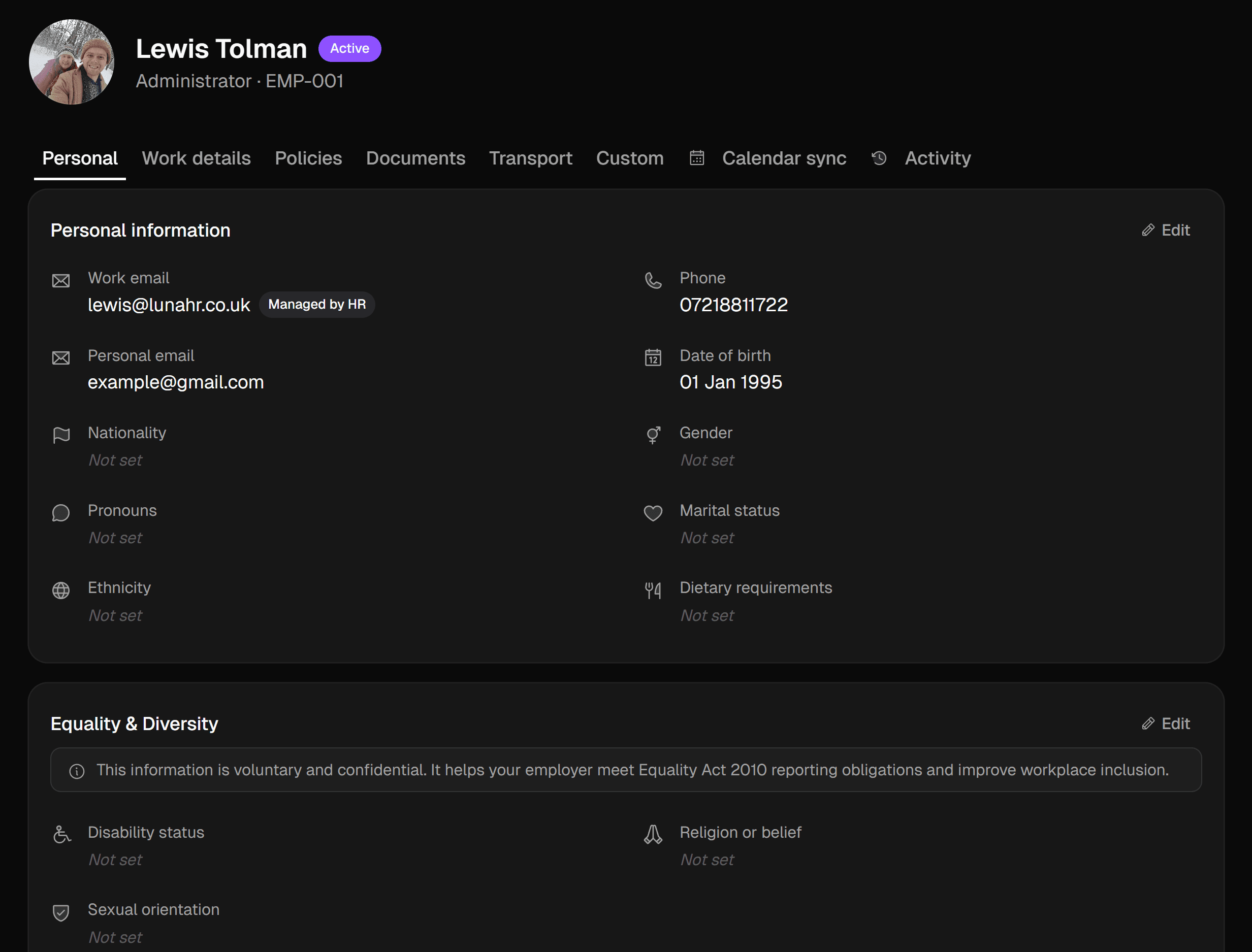Screen dimensions: 1252x952
Task: Click the phone handset icon
Action: coord(653,281)
